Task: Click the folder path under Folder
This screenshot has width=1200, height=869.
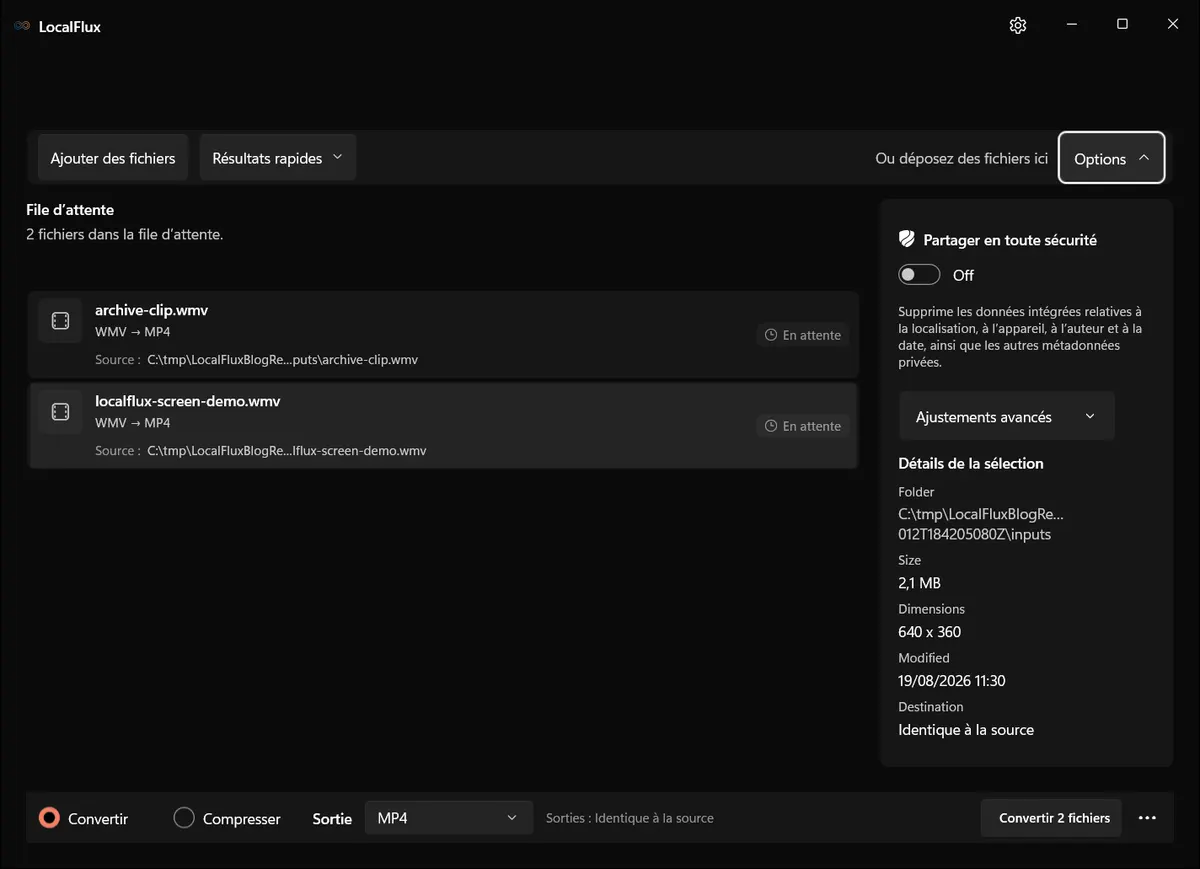Action: (981, 524)
